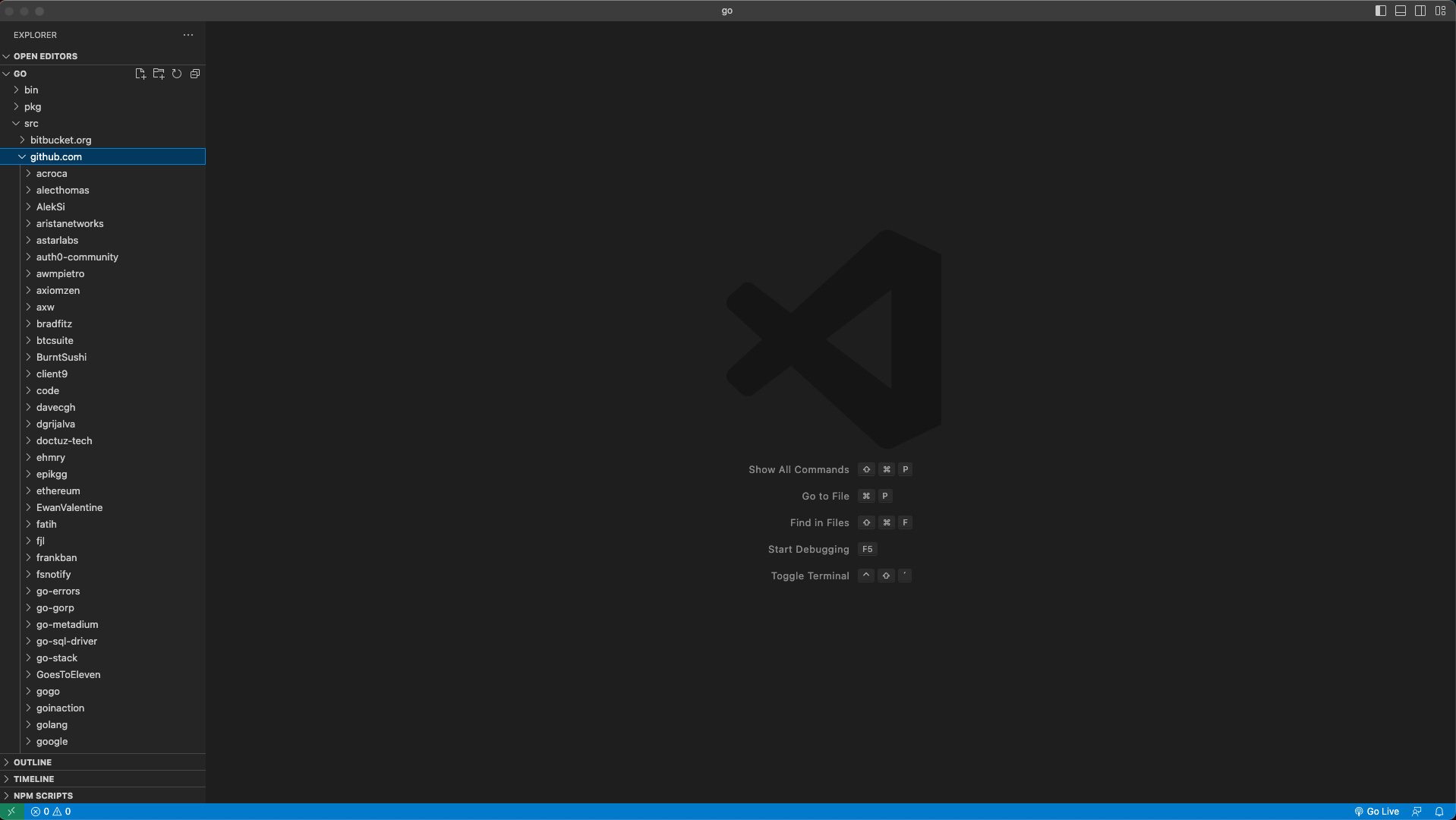Viewport: 1456px width, 820px height.
Task: Toggle secondary side bar visibility
Action: click(1420, 11)
